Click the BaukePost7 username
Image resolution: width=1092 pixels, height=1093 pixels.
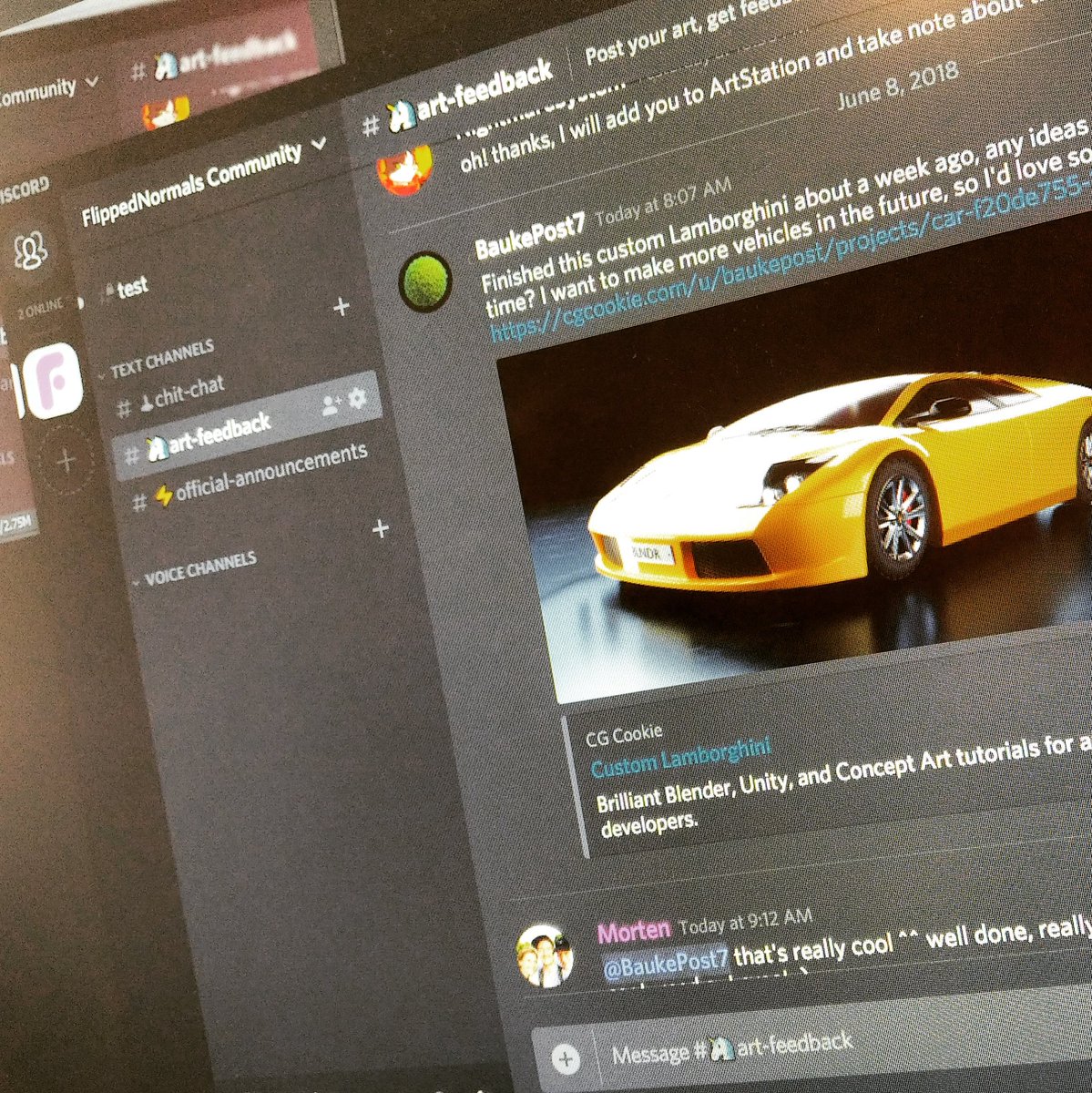tap(530, 238)
